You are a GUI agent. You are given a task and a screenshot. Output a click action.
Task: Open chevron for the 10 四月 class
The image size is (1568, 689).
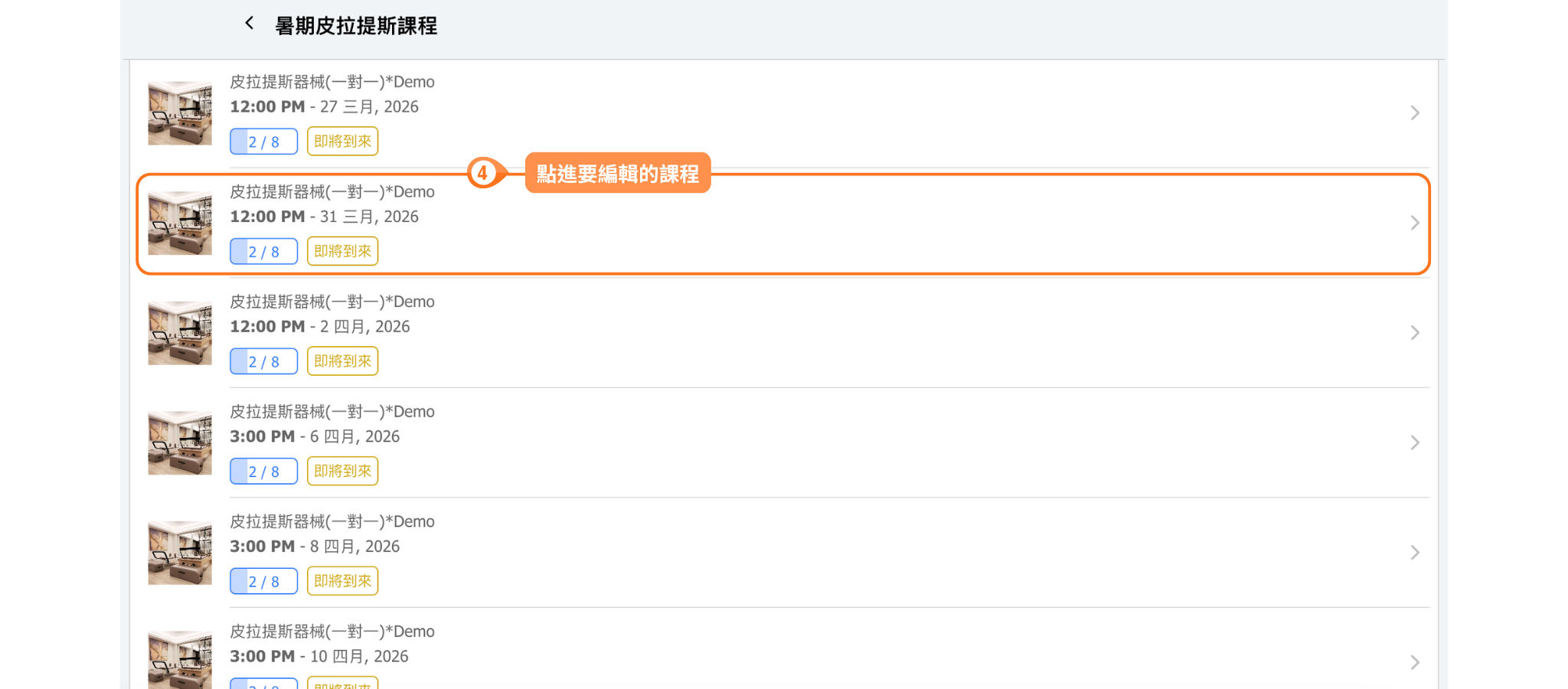click(x=1415, y=662)
